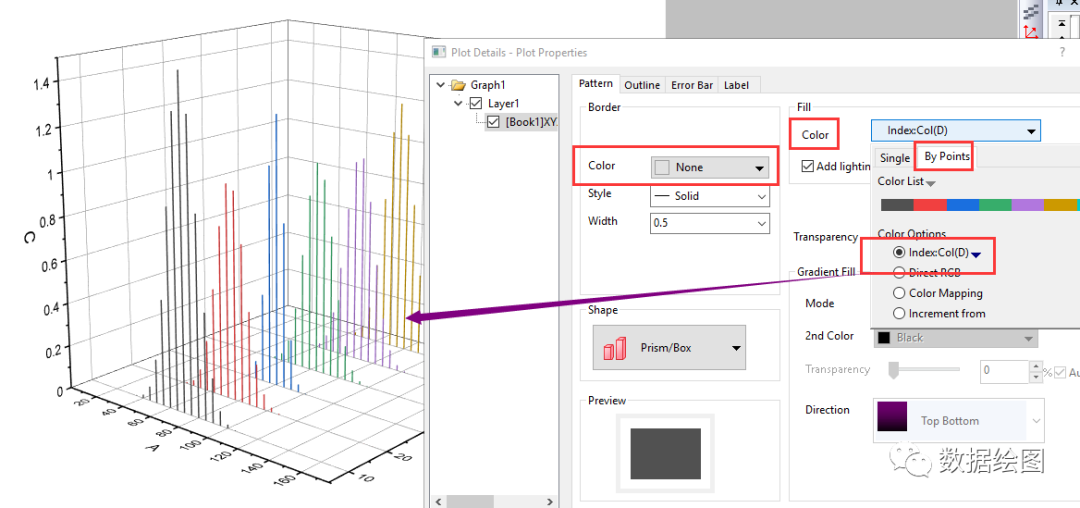
Task: Toggle the Layer1 checkbox
Action: pos(475,103)
